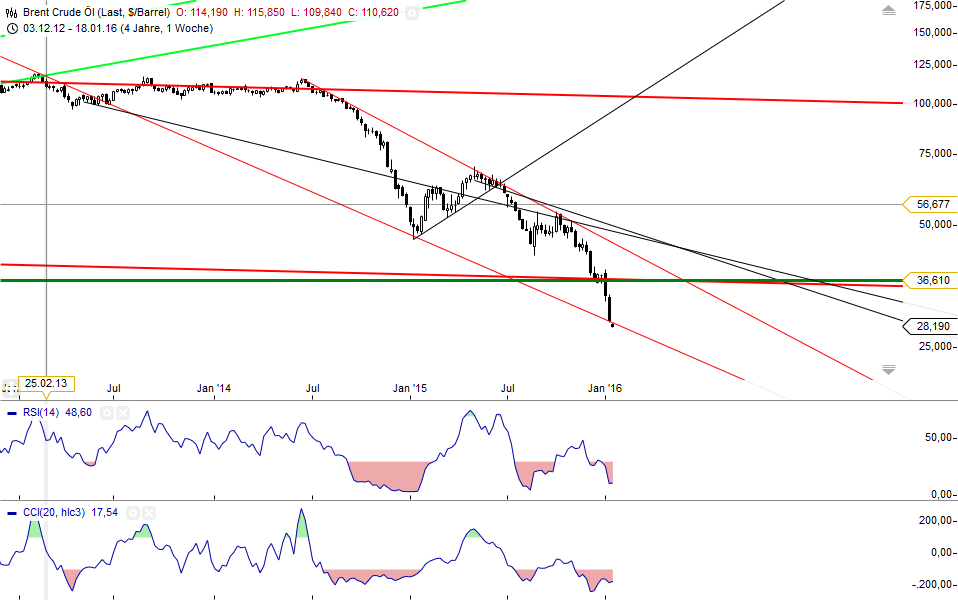Click the scroll-down arrow on the price axis
958x600 pixels.
click(888, 368)
